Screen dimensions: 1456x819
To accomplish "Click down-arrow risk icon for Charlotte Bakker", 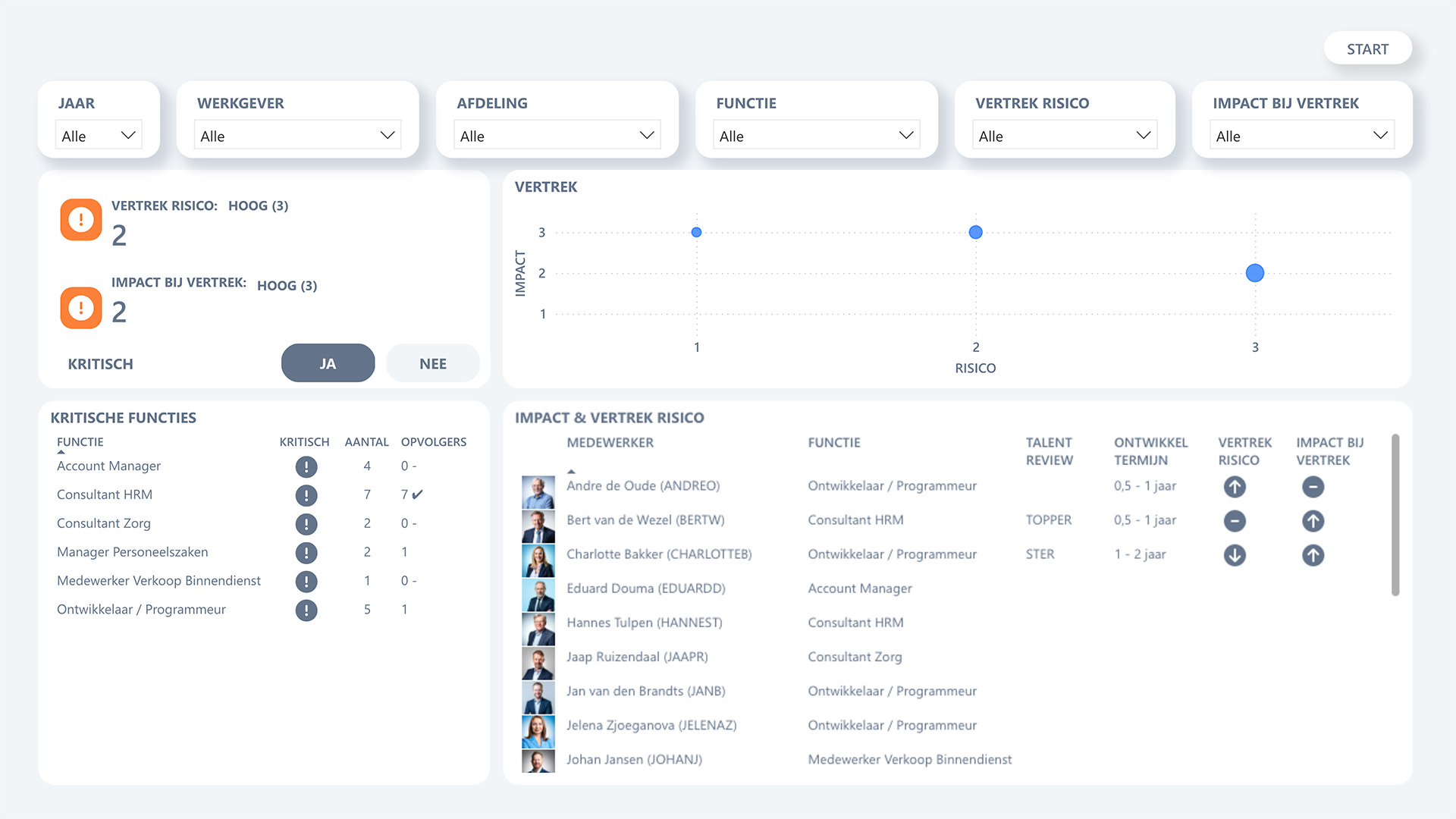I will (1235, 555).
